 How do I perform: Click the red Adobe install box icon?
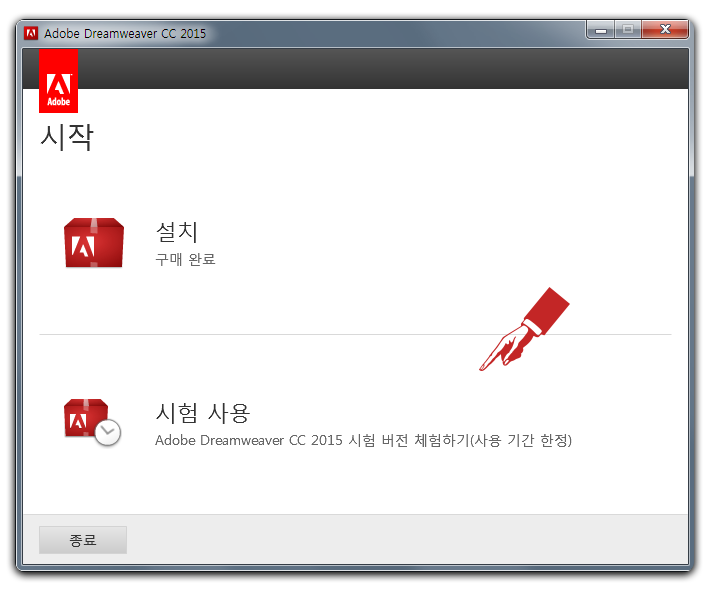coord(94,243)
